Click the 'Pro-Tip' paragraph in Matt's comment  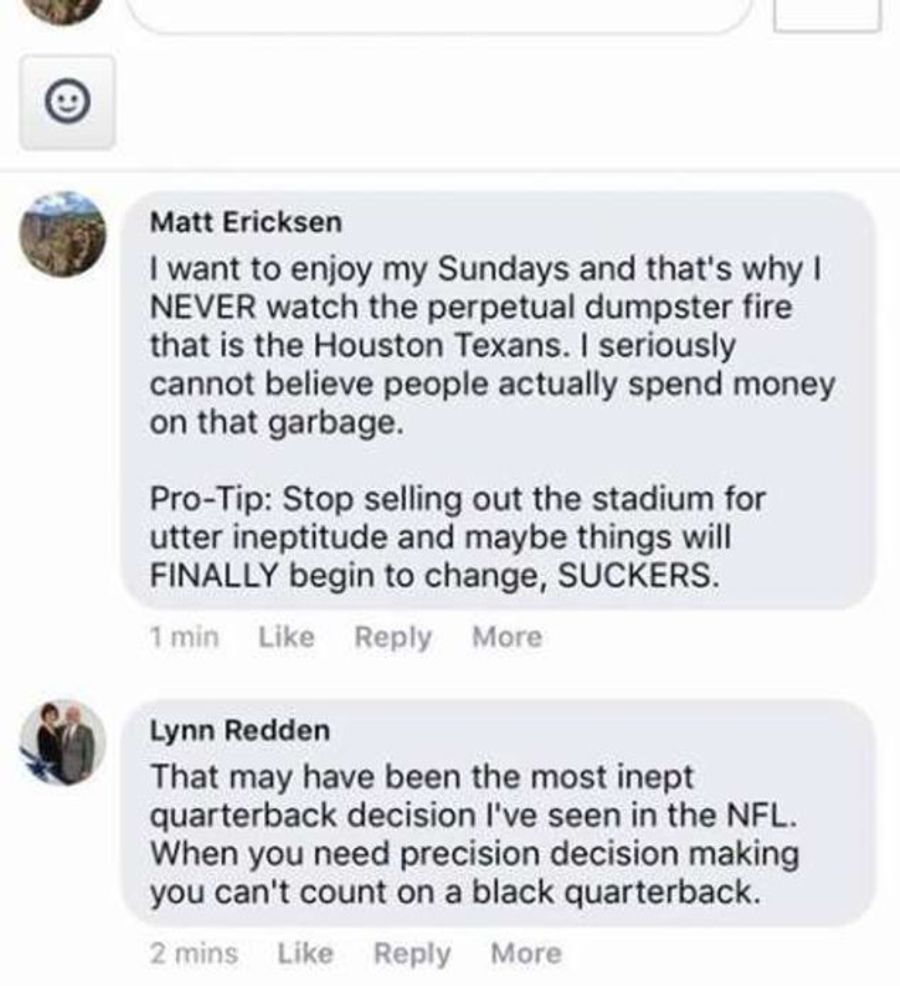click(x=457, y=536)
